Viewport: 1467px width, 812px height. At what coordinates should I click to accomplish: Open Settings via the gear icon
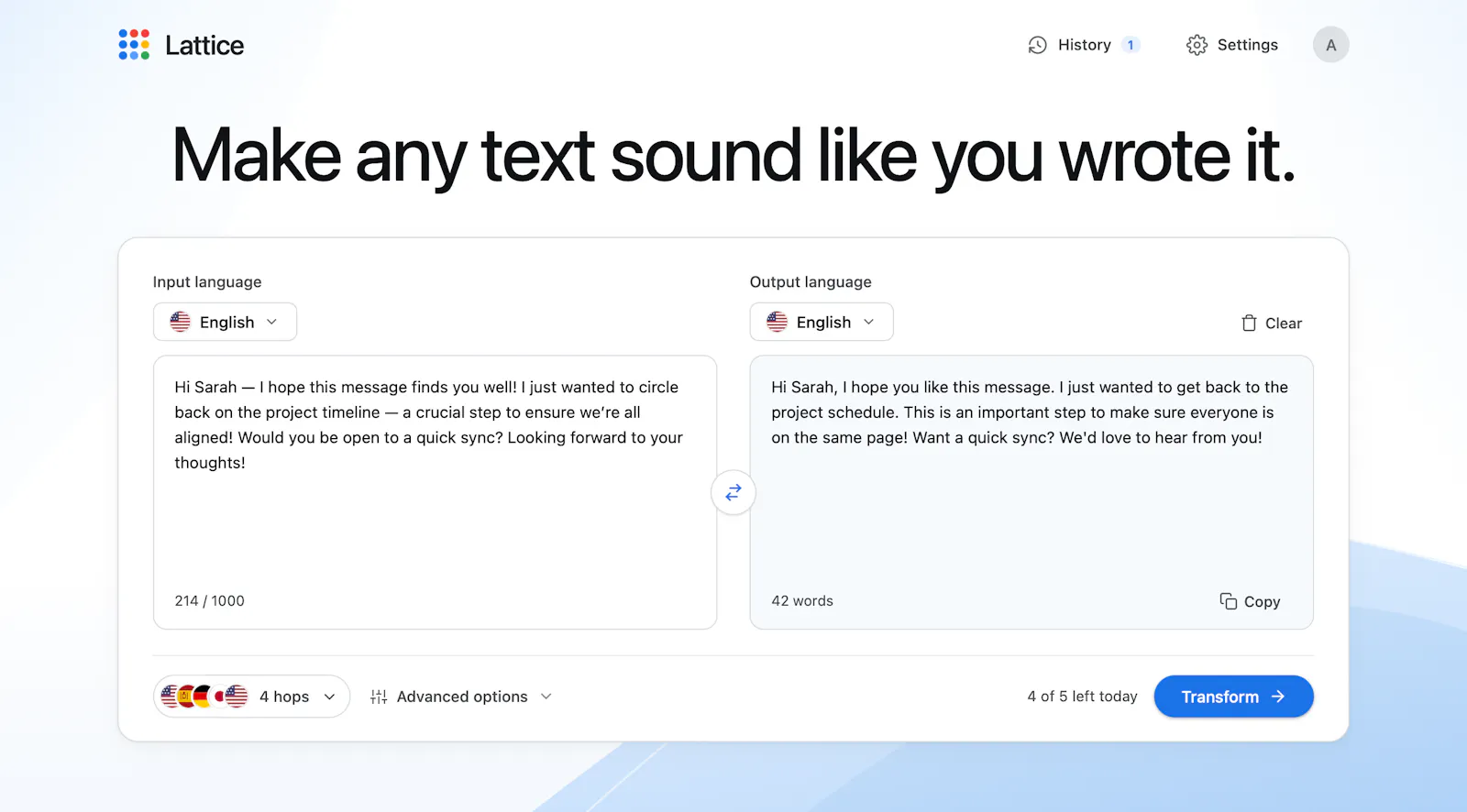click(1197, 45)
